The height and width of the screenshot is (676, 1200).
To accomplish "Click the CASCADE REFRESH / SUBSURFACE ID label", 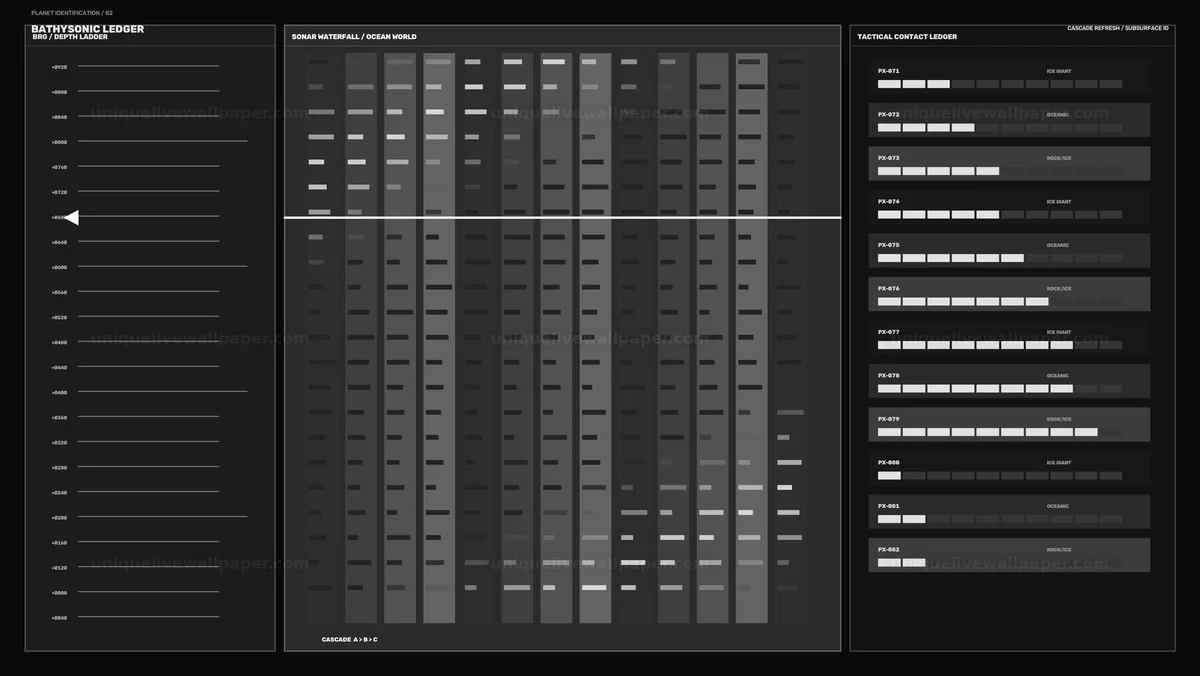I will [1118, 28].
